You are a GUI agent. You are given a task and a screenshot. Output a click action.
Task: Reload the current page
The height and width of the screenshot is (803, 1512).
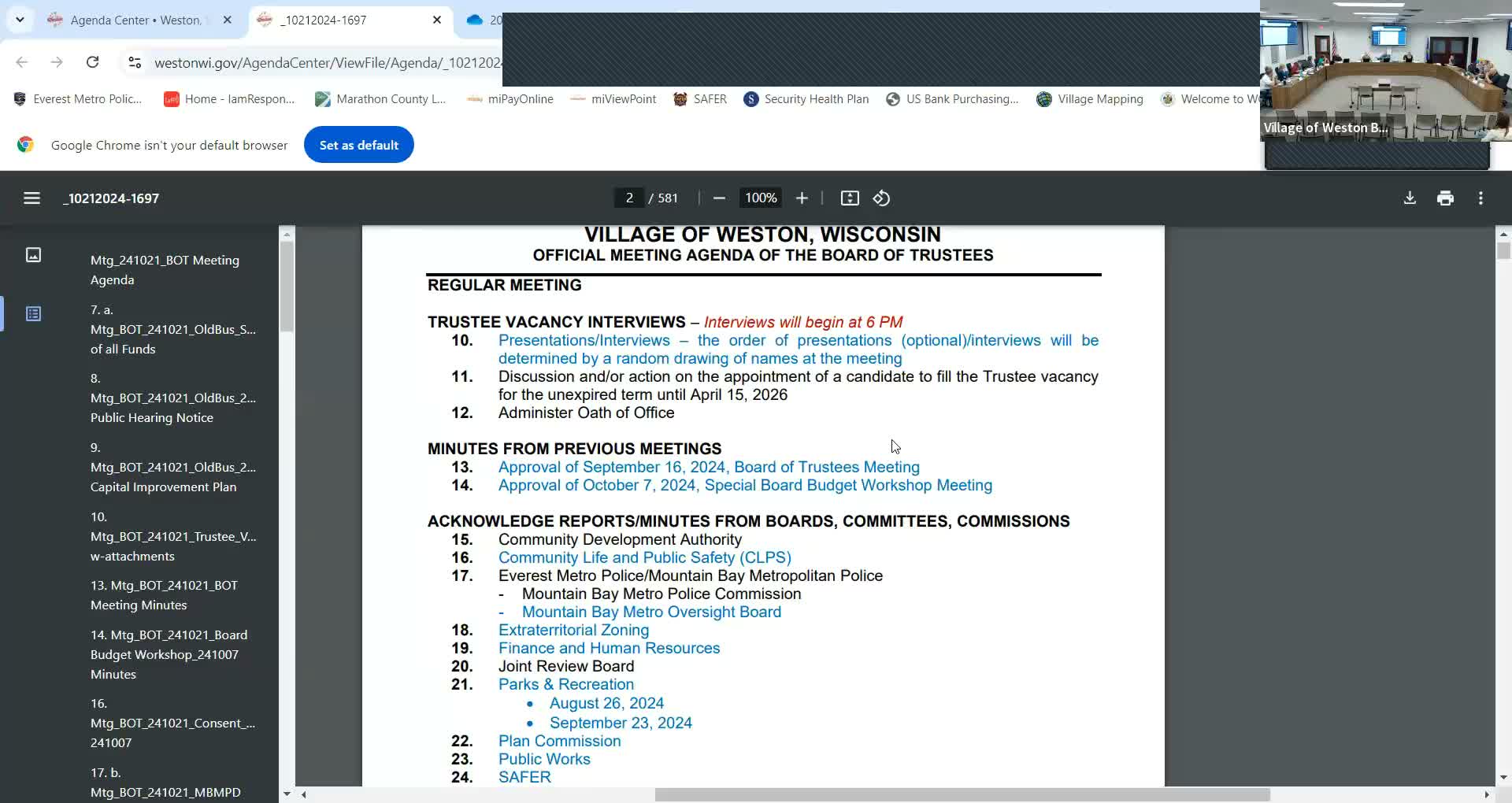click(92, 62)
